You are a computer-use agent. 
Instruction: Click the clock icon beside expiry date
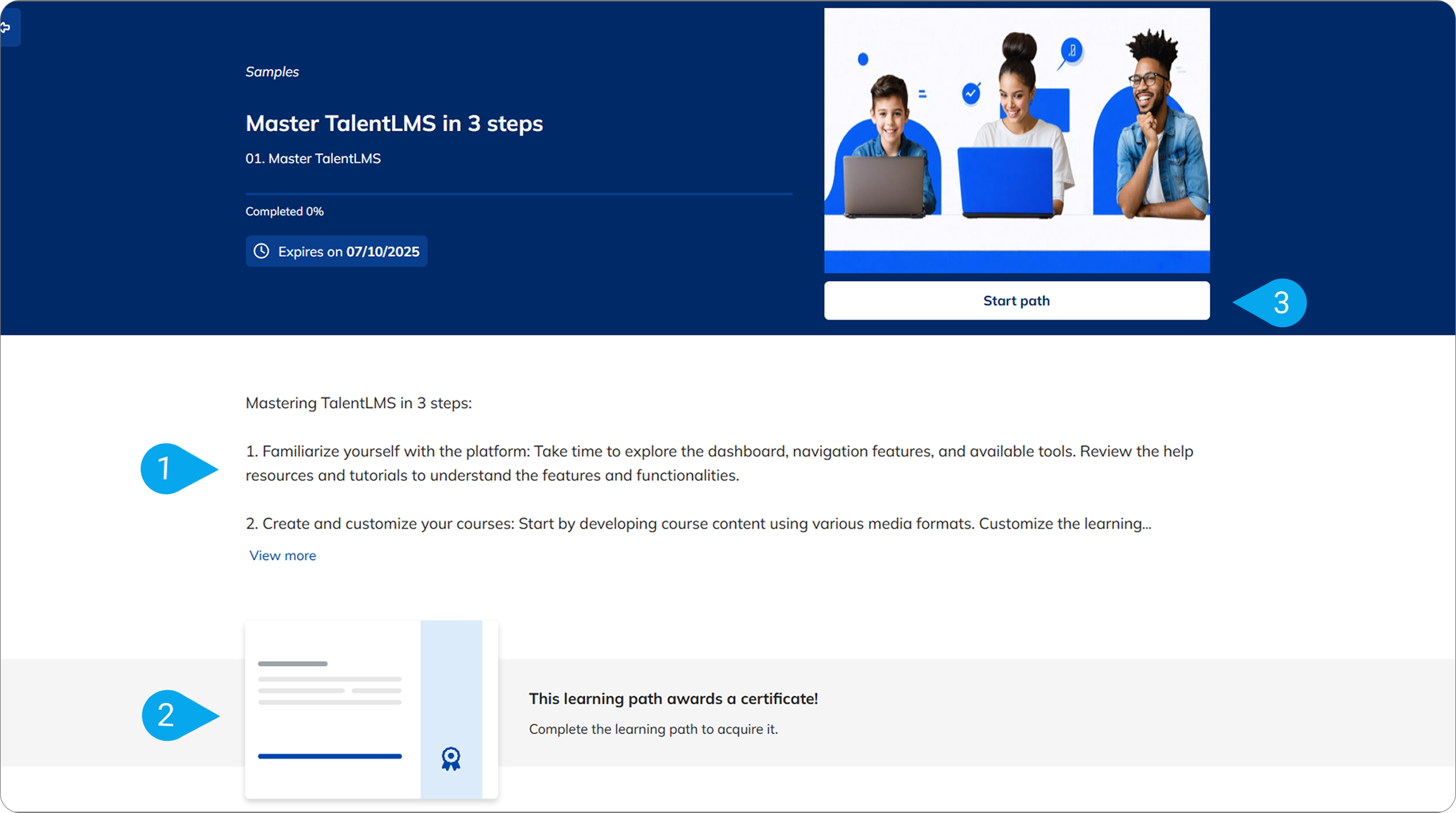[261, 251]
